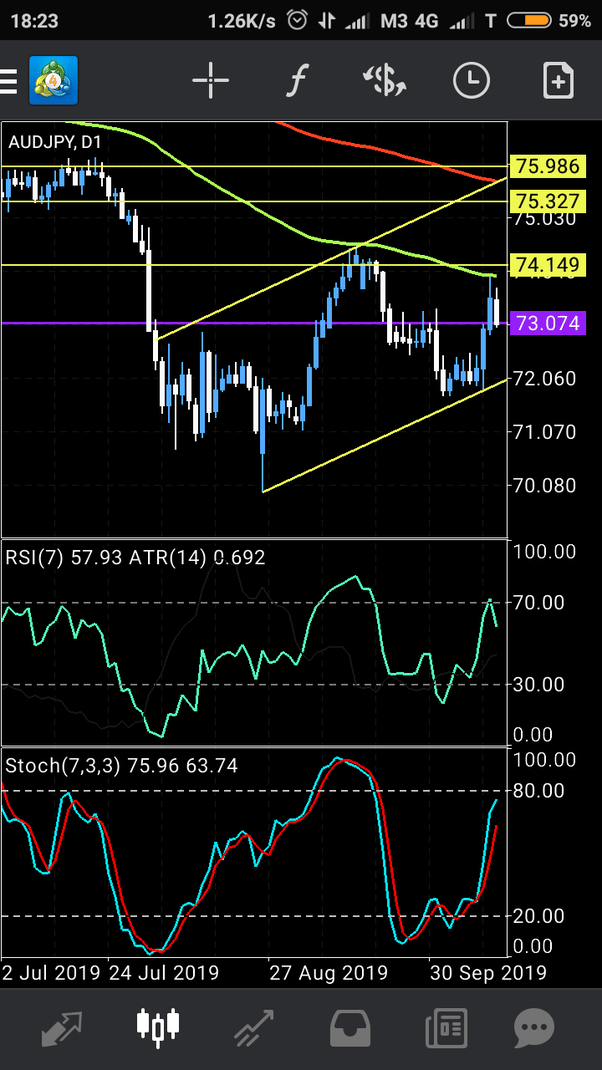Select the 75.986 price level label
This screenshot has height=1070, width=602.
[548, 166]
